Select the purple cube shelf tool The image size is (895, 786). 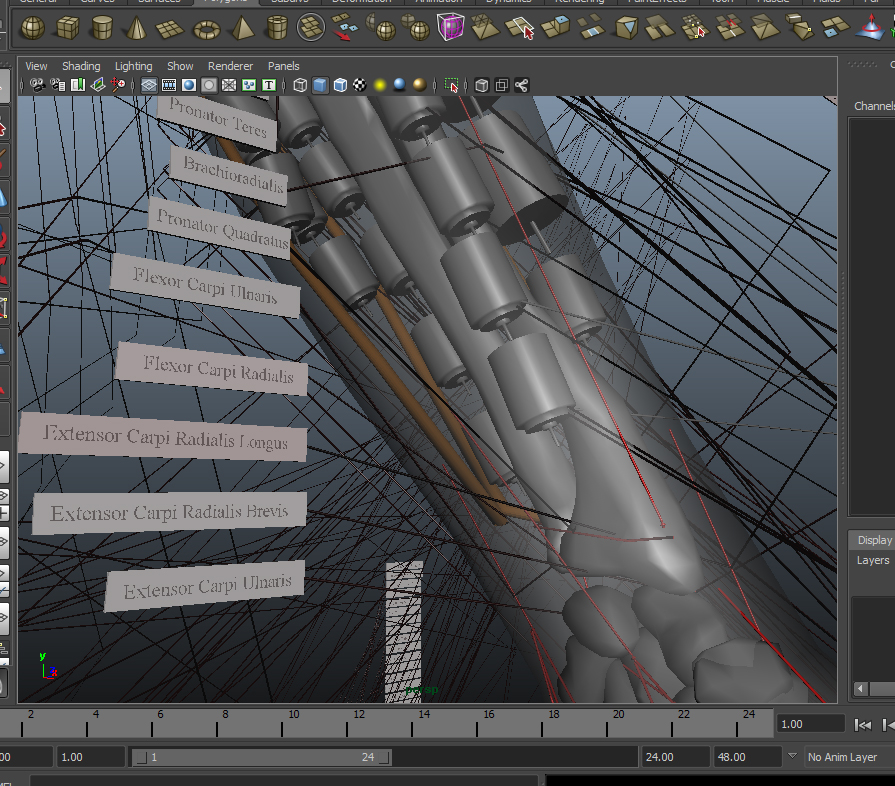tap(450, 27)
